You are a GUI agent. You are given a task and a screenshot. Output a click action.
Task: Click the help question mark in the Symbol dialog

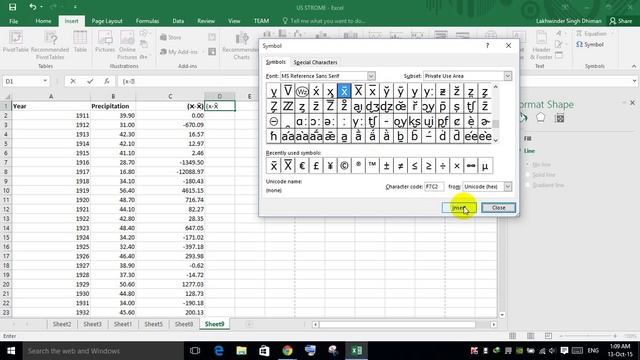pyautogui.click(x=487, y=46)
